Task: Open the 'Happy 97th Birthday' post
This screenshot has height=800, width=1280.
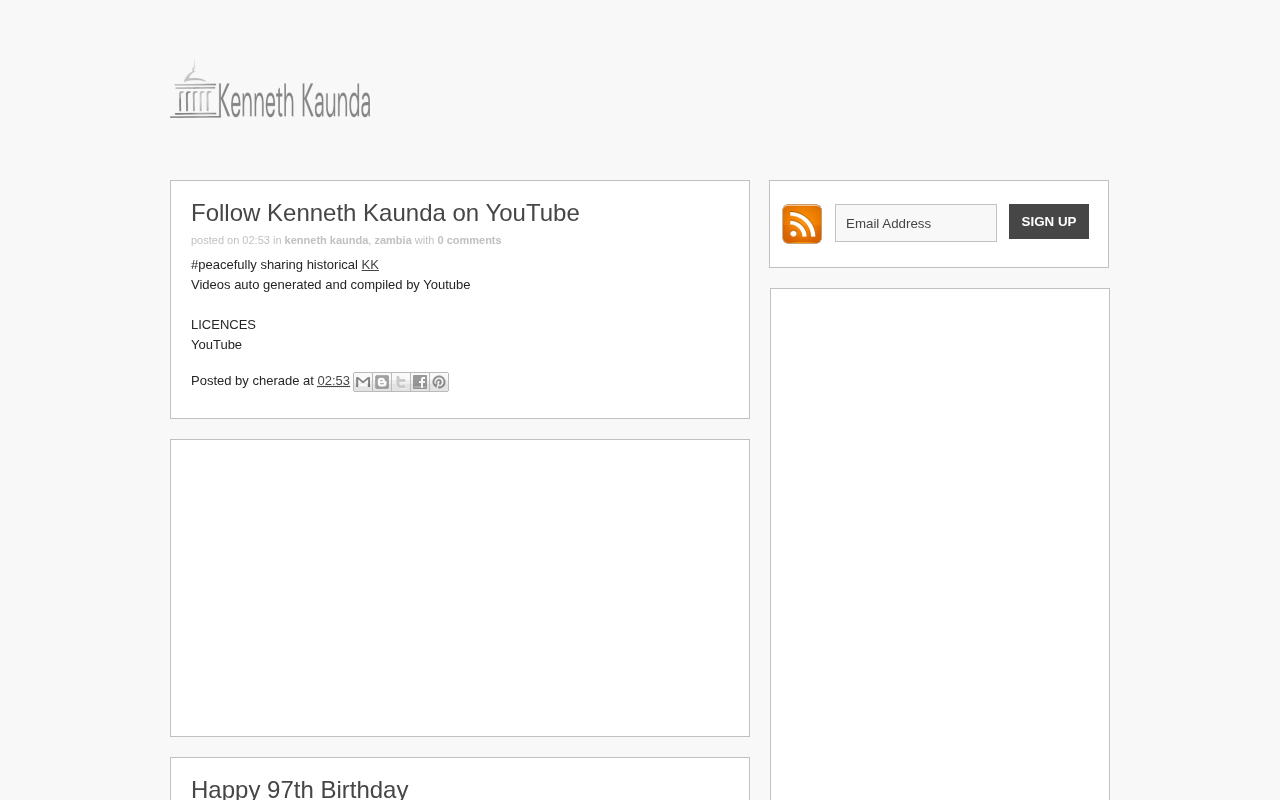Action: coord(300,788)
